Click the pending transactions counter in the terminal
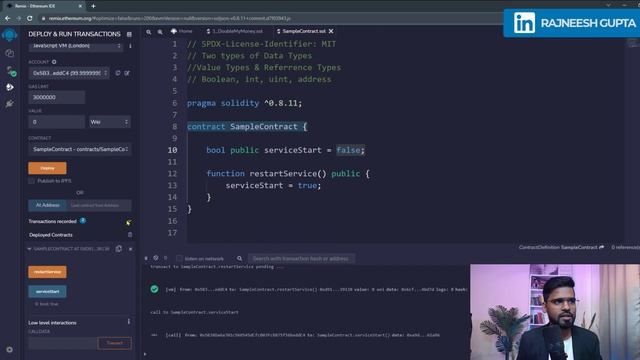Viewport: 640px width, 360px height. click(165, 258)
